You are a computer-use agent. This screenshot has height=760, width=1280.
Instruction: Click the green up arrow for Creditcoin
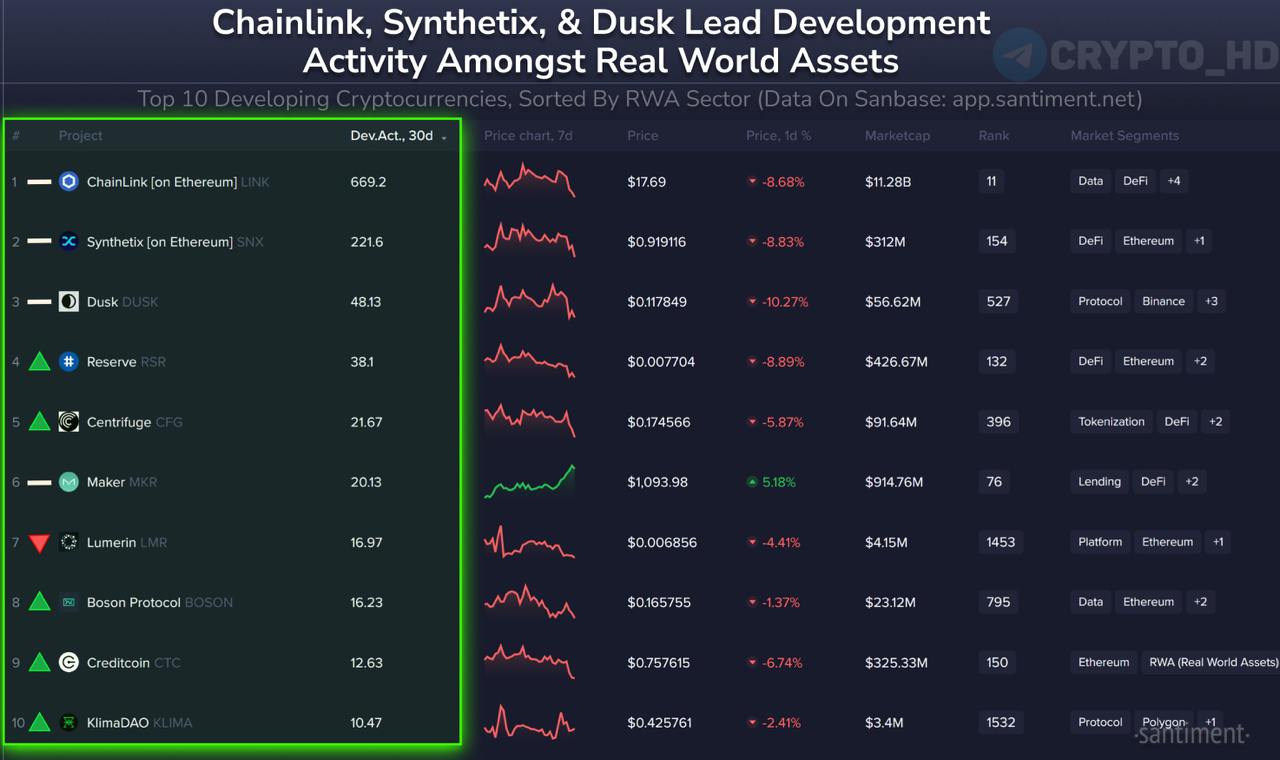[x=39, y=661]
